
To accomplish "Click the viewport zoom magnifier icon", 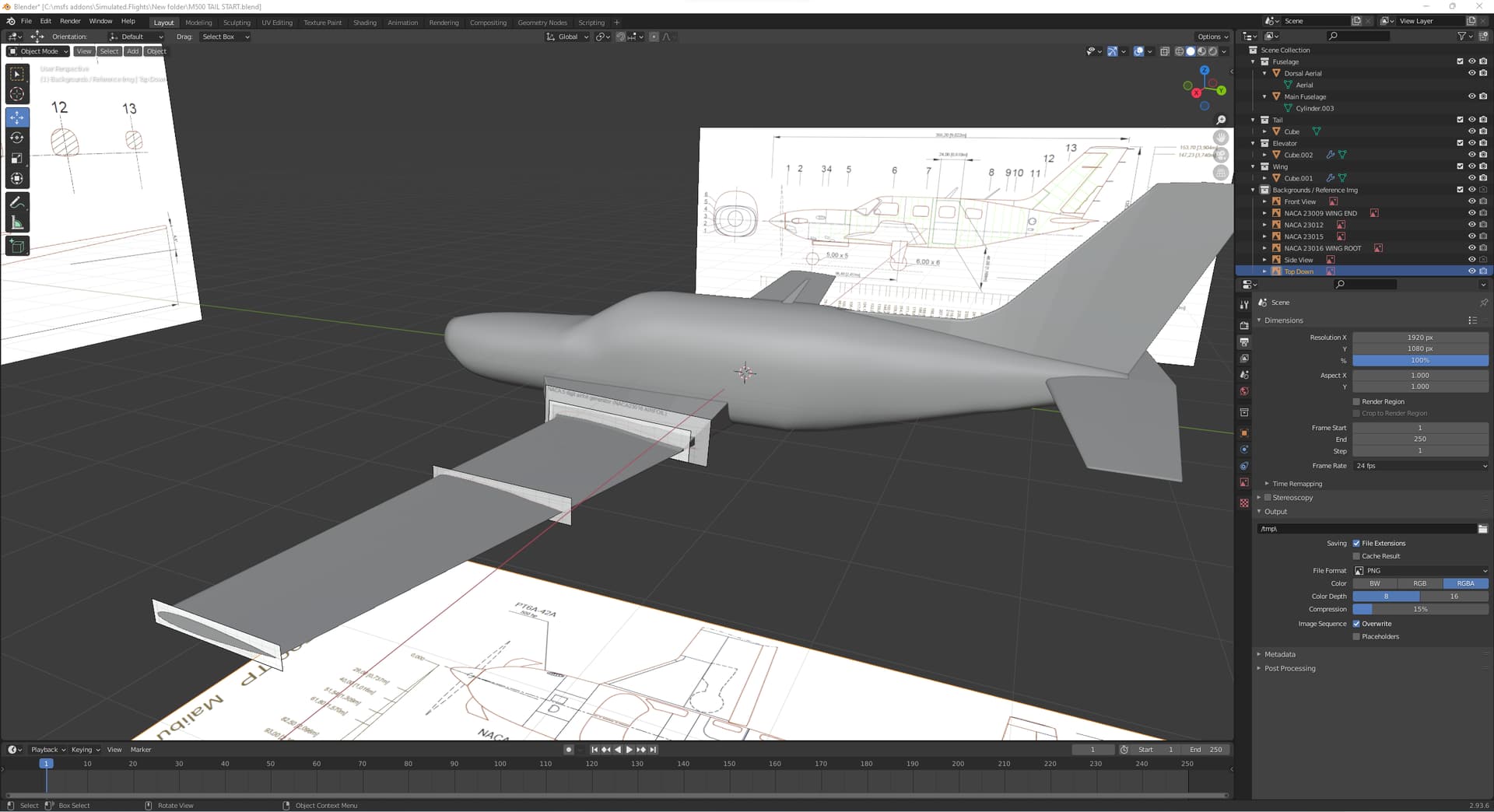I will point(1221,120).
